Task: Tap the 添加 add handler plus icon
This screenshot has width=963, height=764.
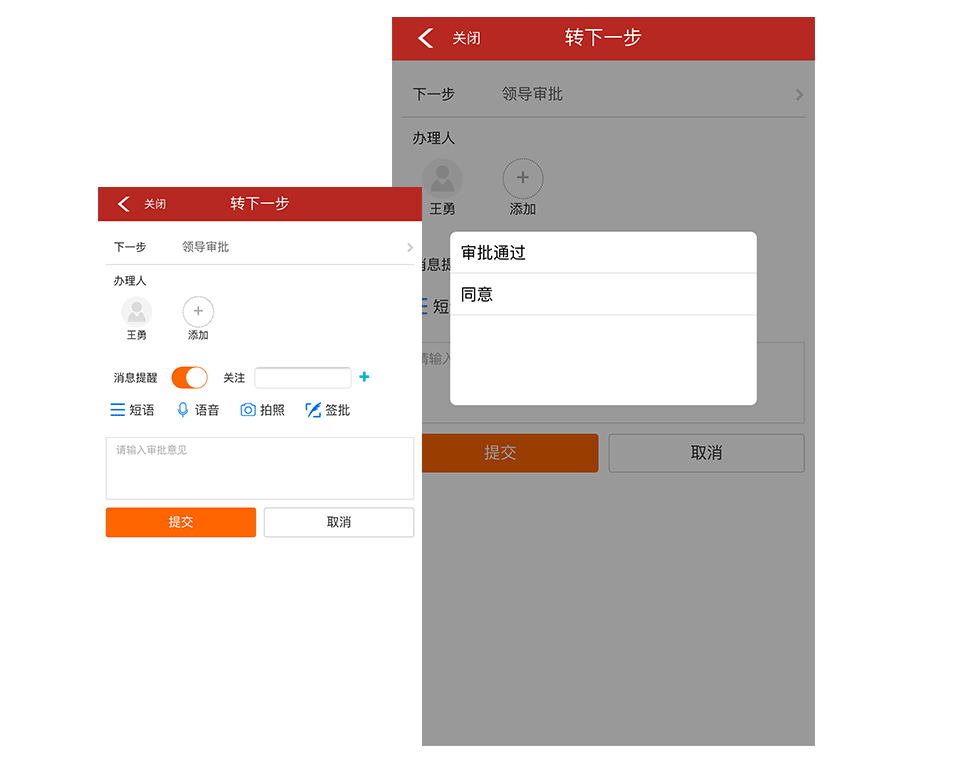Action: pyautogui.click(x=197, y=312)
